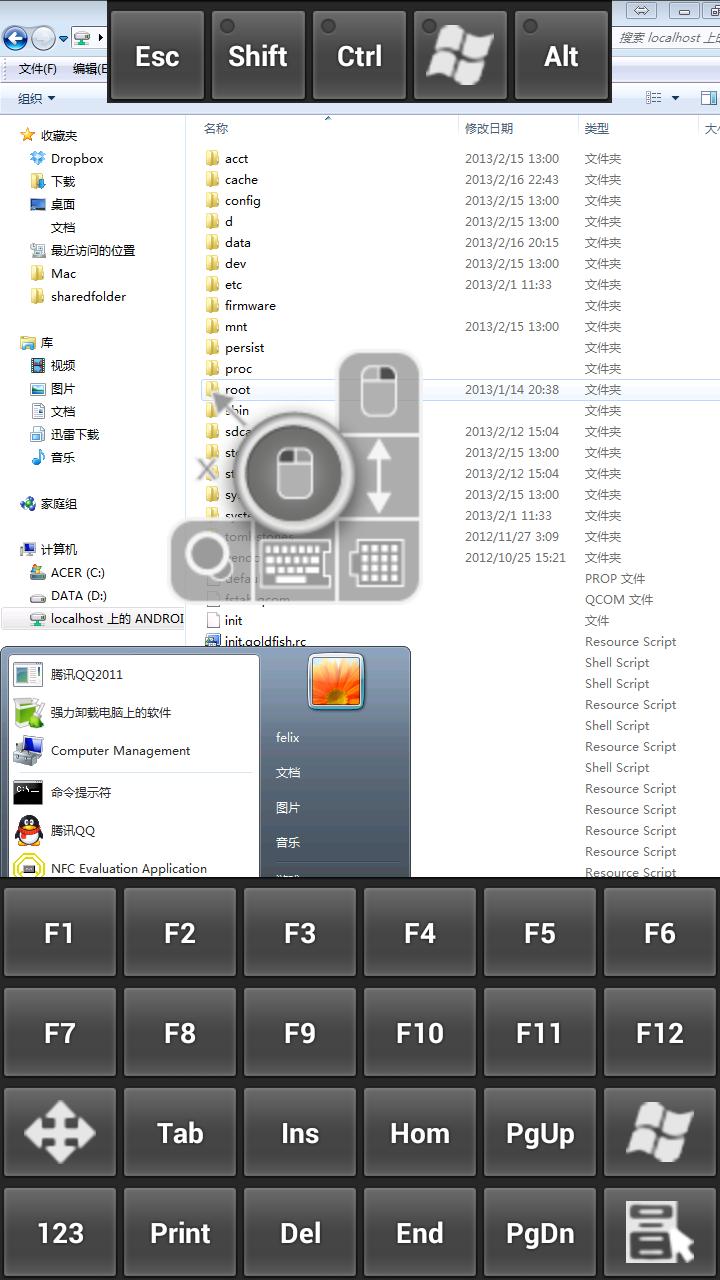Viewport: 720px width, 1280px height.
Task: Select the DATA (D:) drive
Action: coord(78,596)
